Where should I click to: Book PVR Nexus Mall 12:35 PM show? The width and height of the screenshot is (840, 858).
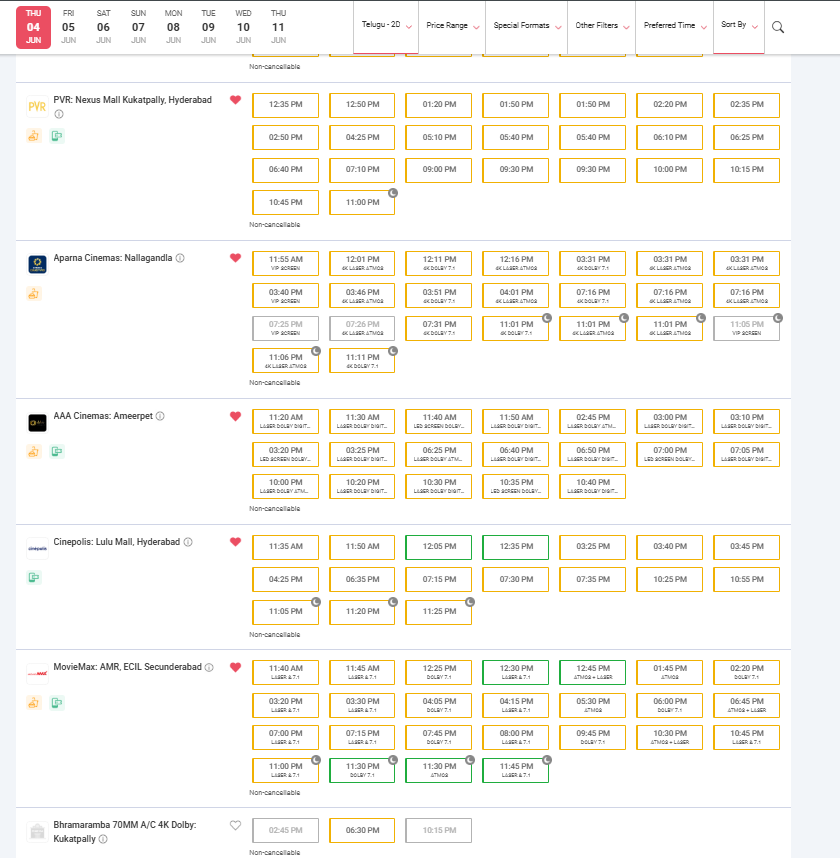tap(286, 105)
